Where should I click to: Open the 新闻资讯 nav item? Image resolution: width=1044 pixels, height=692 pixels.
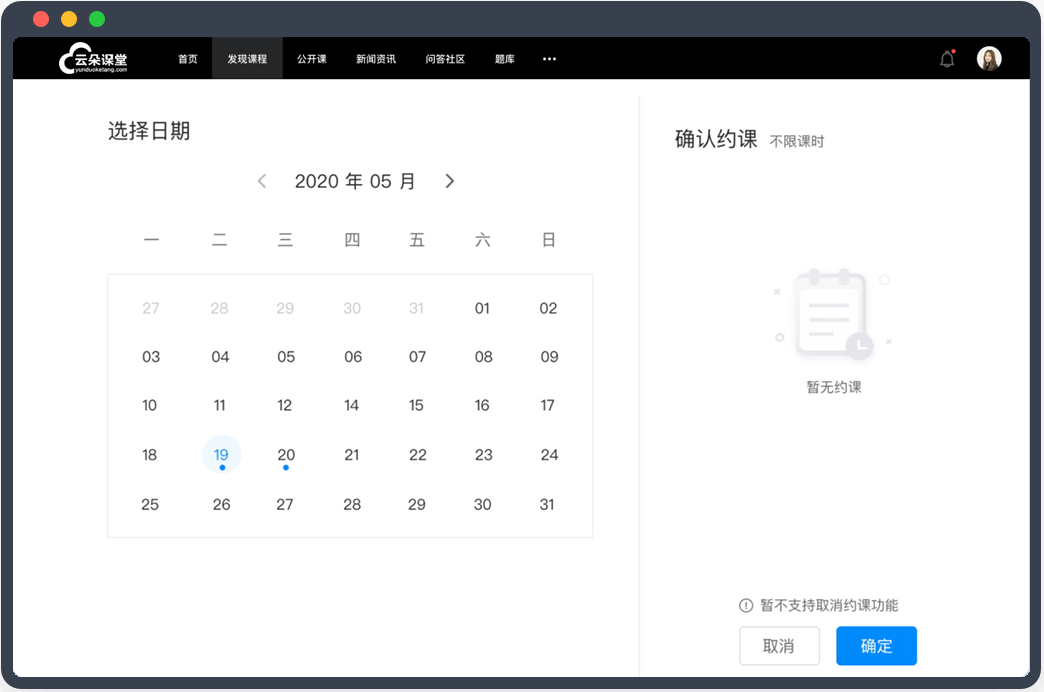click(376, 59)
